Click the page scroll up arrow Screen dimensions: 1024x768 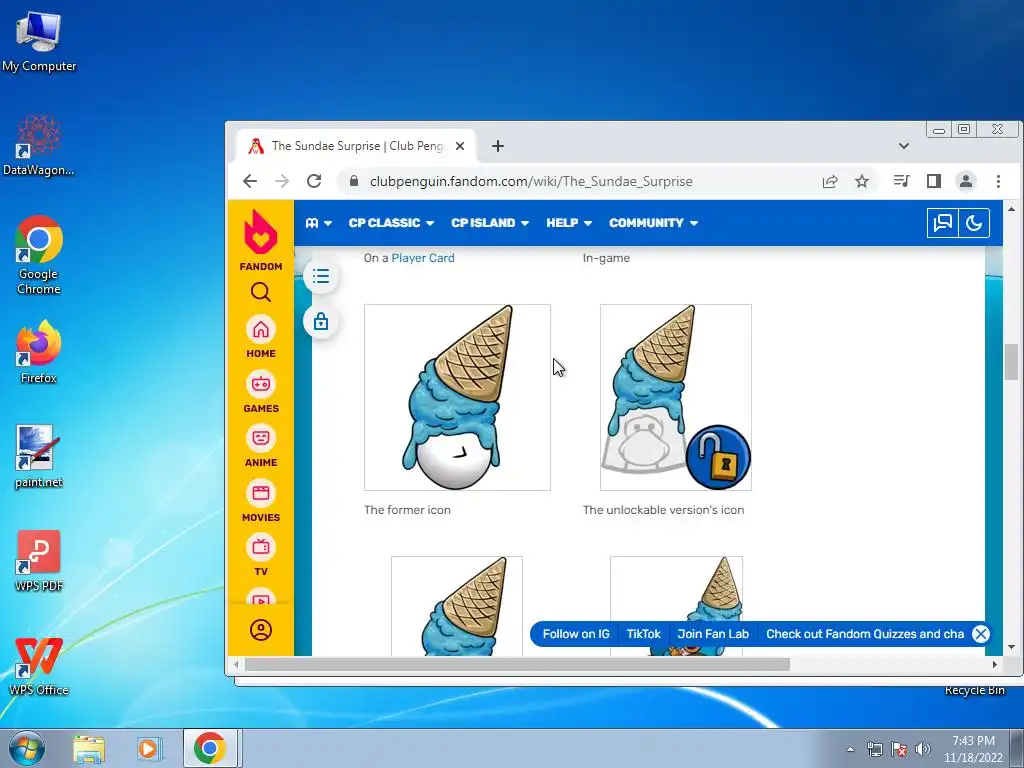click(1012, 209)
